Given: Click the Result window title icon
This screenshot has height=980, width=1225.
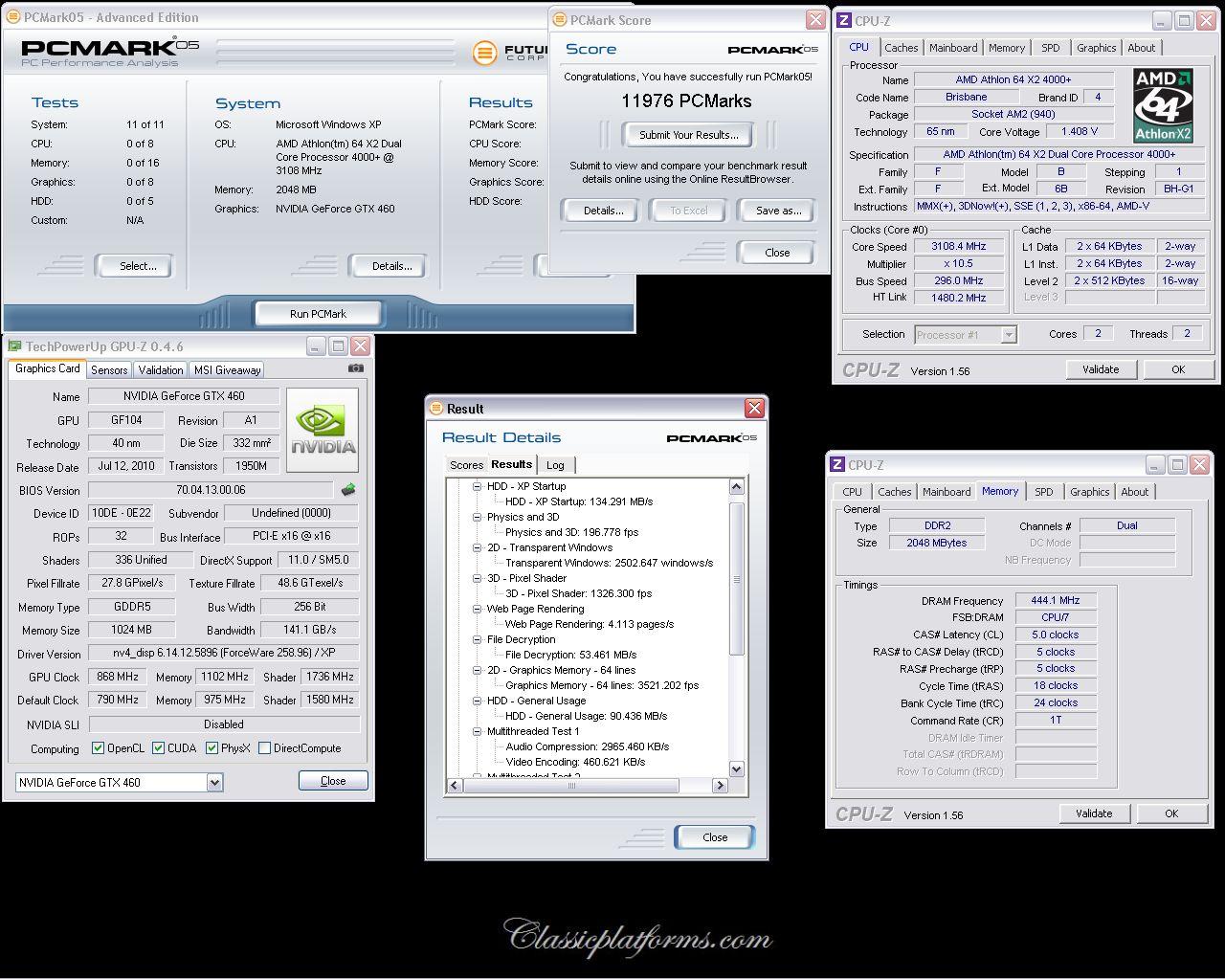Looking at the screenshot, I should [x=435, y=409].
